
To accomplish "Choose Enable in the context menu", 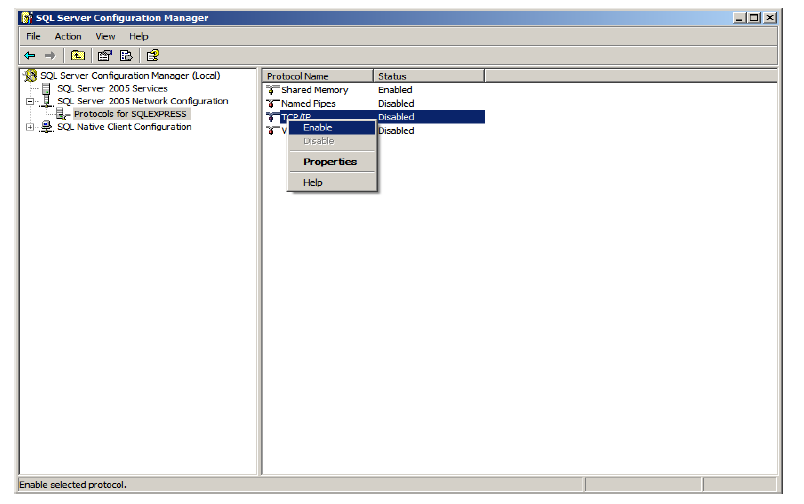I will [332, 128].
